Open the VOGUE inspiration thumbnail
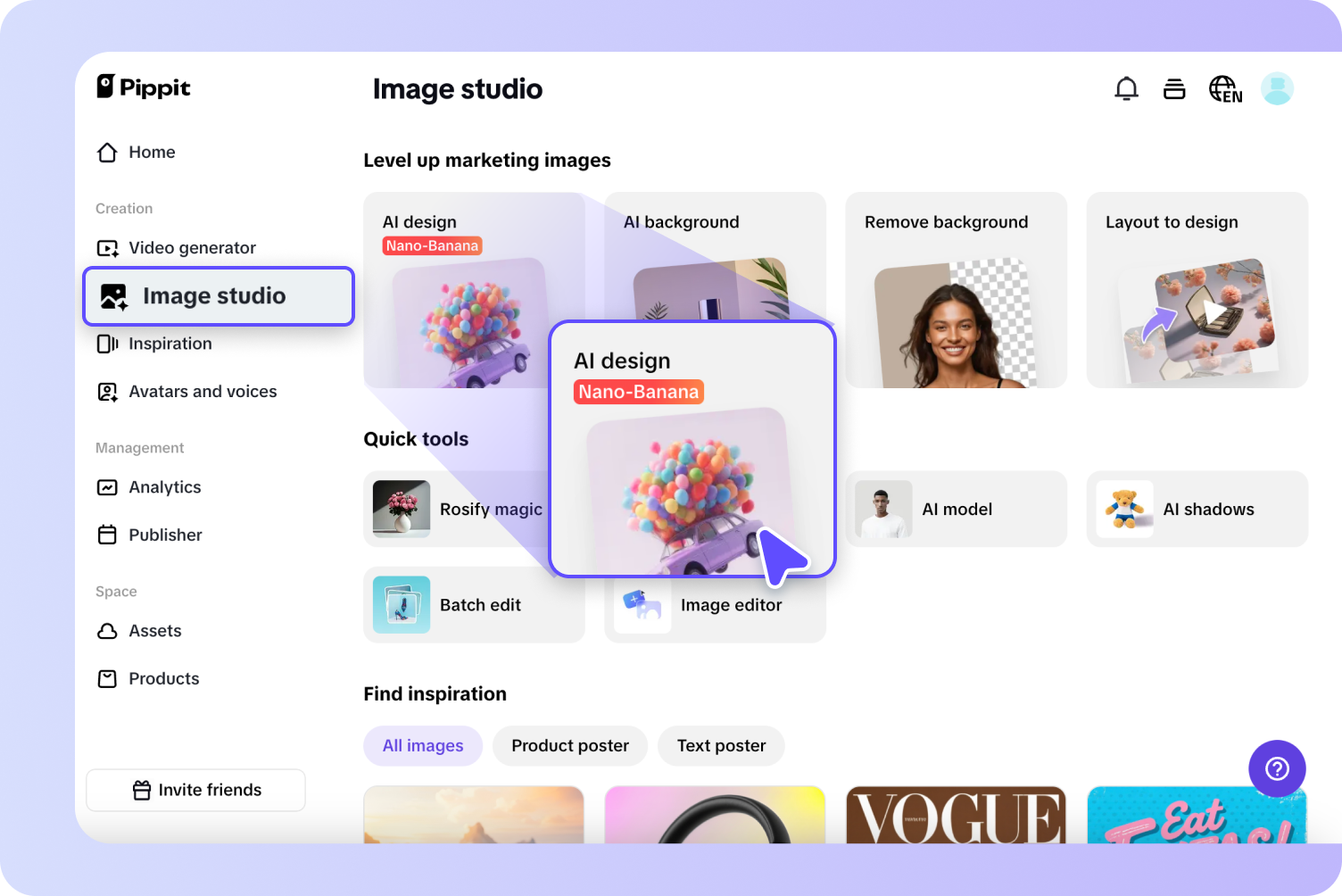 (956, 815)
